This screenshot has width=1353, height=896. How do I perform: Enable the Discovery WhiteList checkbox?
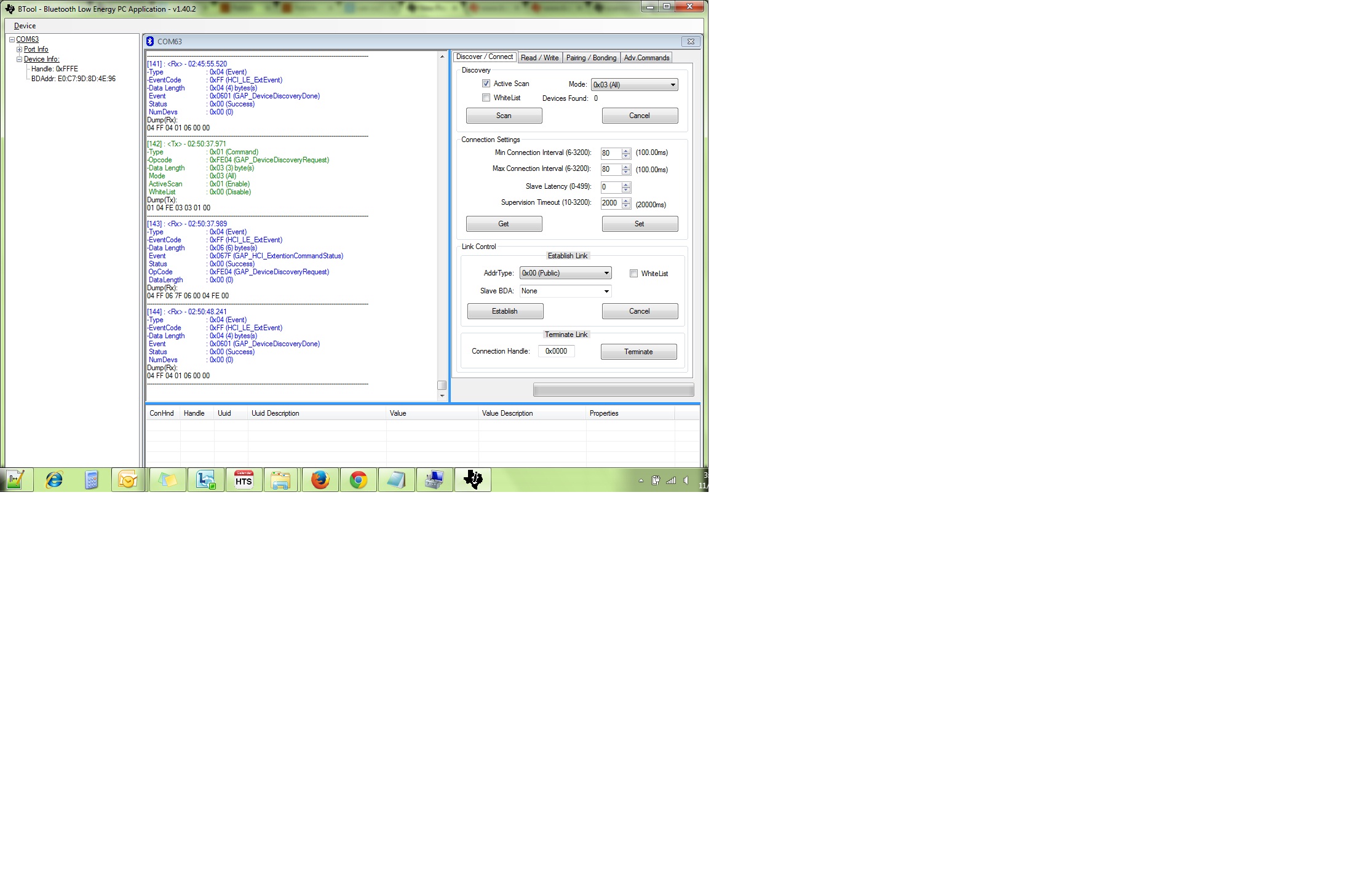click(x=486, y=98)
